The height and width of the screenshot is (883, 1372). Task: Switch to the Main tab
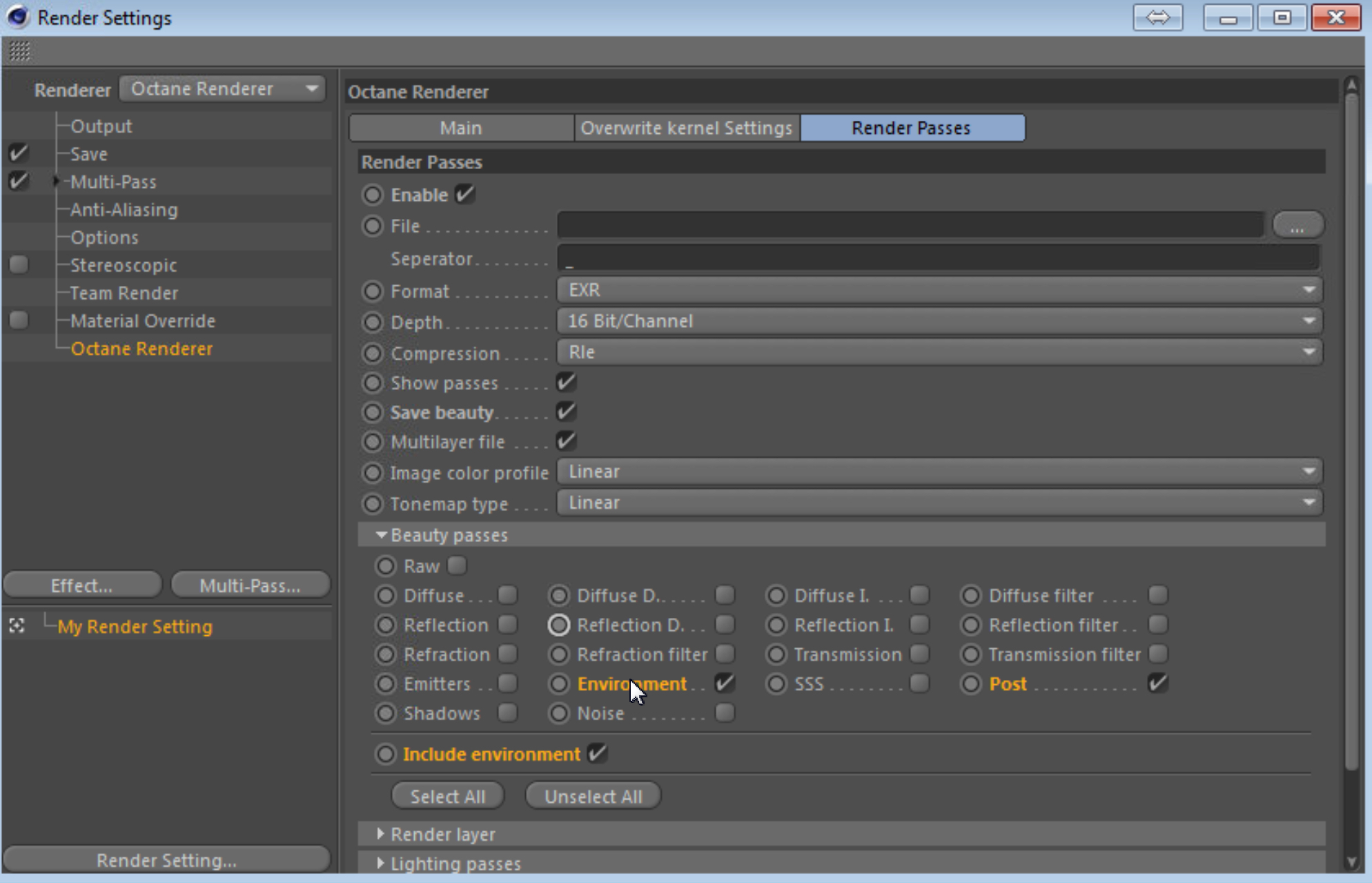(x=460, y=128)
